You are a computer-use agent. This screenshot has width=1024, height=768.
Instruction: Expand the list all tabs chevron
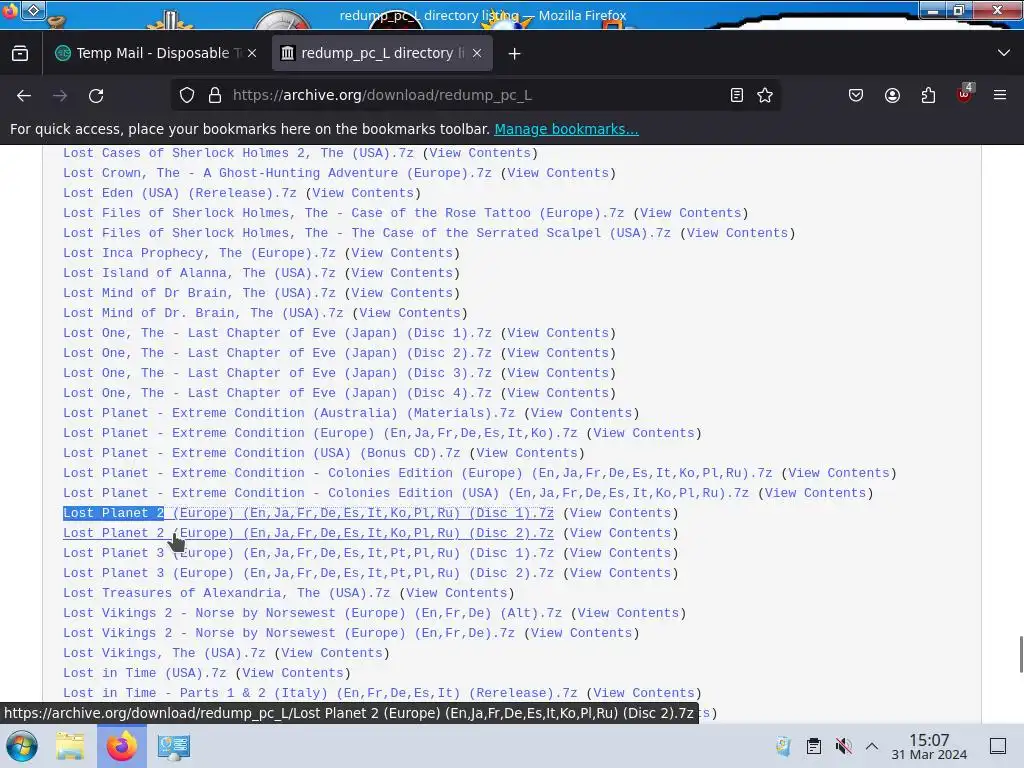pyautogui.click(x=1004, y=53)
